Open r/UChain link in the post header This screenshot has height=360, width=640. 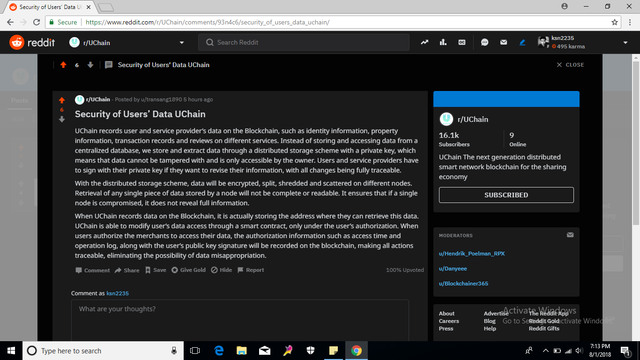[98, 100]
